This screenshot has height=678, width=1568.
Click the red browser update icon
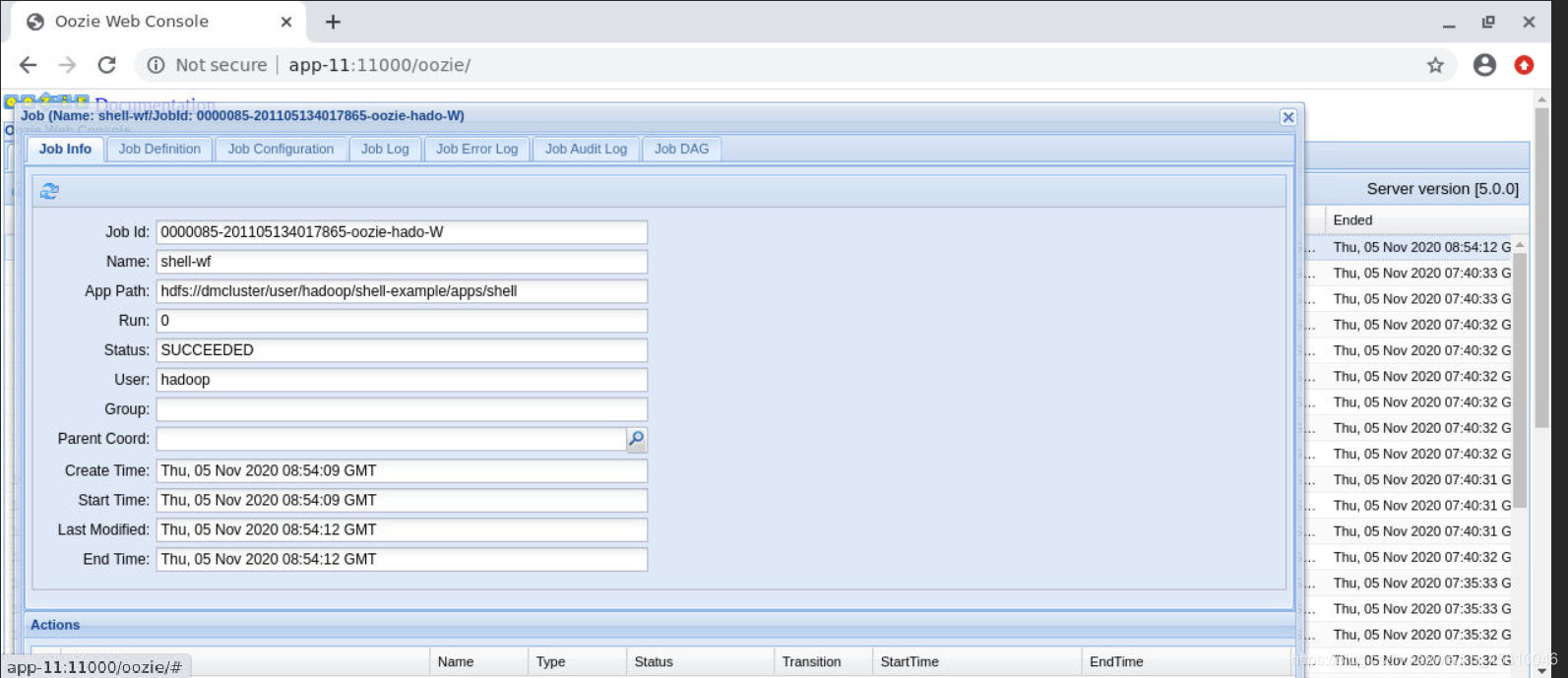pyautogui.click(x=1524, y=65)
